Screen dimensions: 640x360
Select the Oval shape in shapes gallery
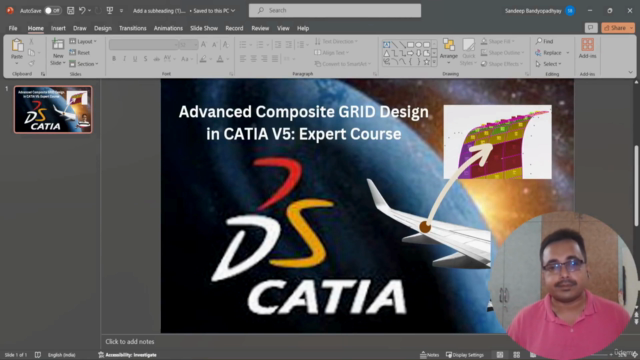pos(418,44)
